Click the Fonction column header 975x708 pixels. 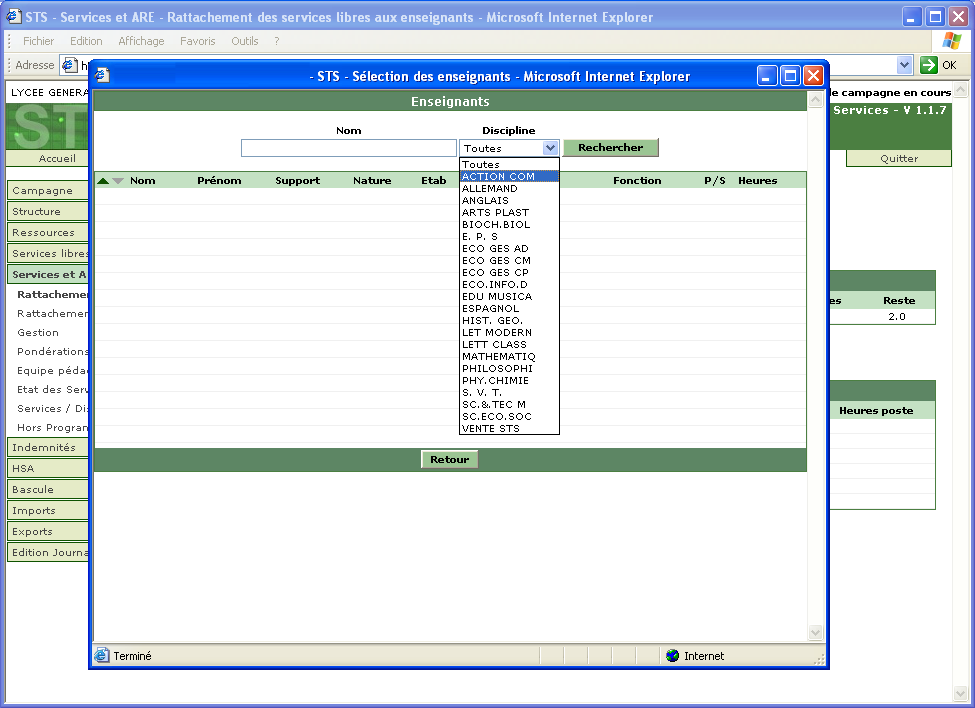pos(637,181)
